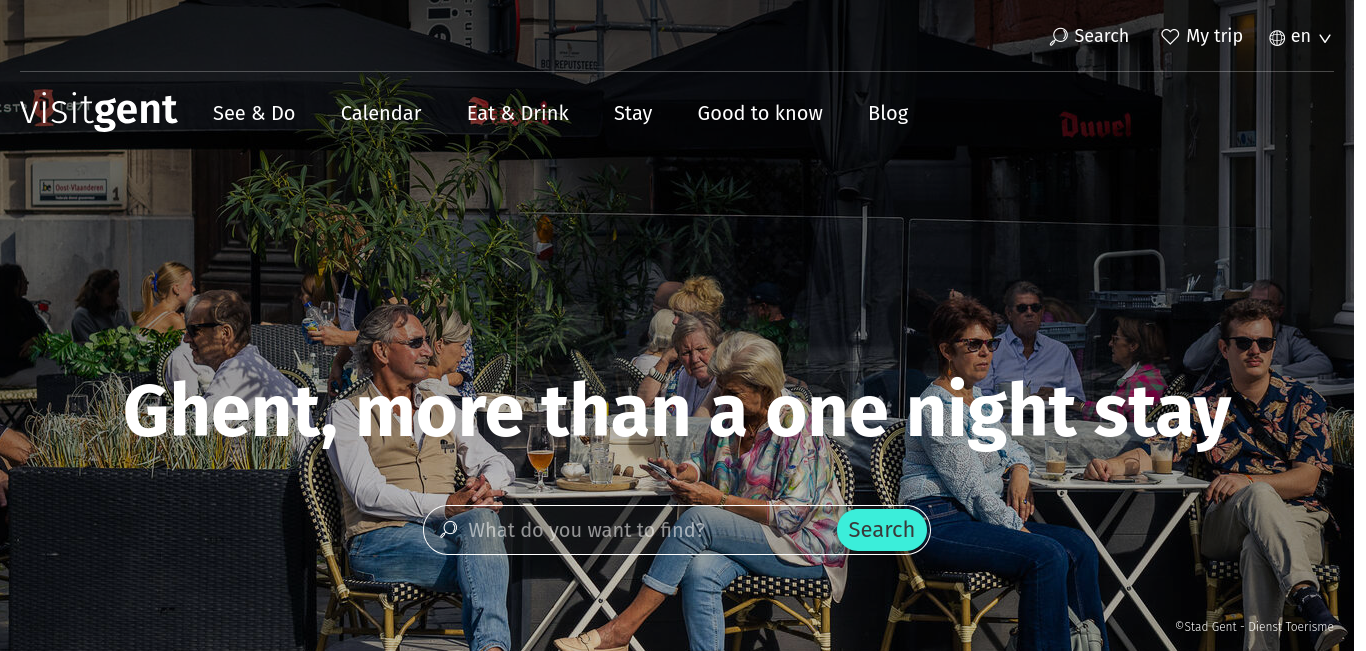Click the Ghent, more than a one night stay headline
Image resolution: width=1366 pixels, height=651 pixels.
677,411
